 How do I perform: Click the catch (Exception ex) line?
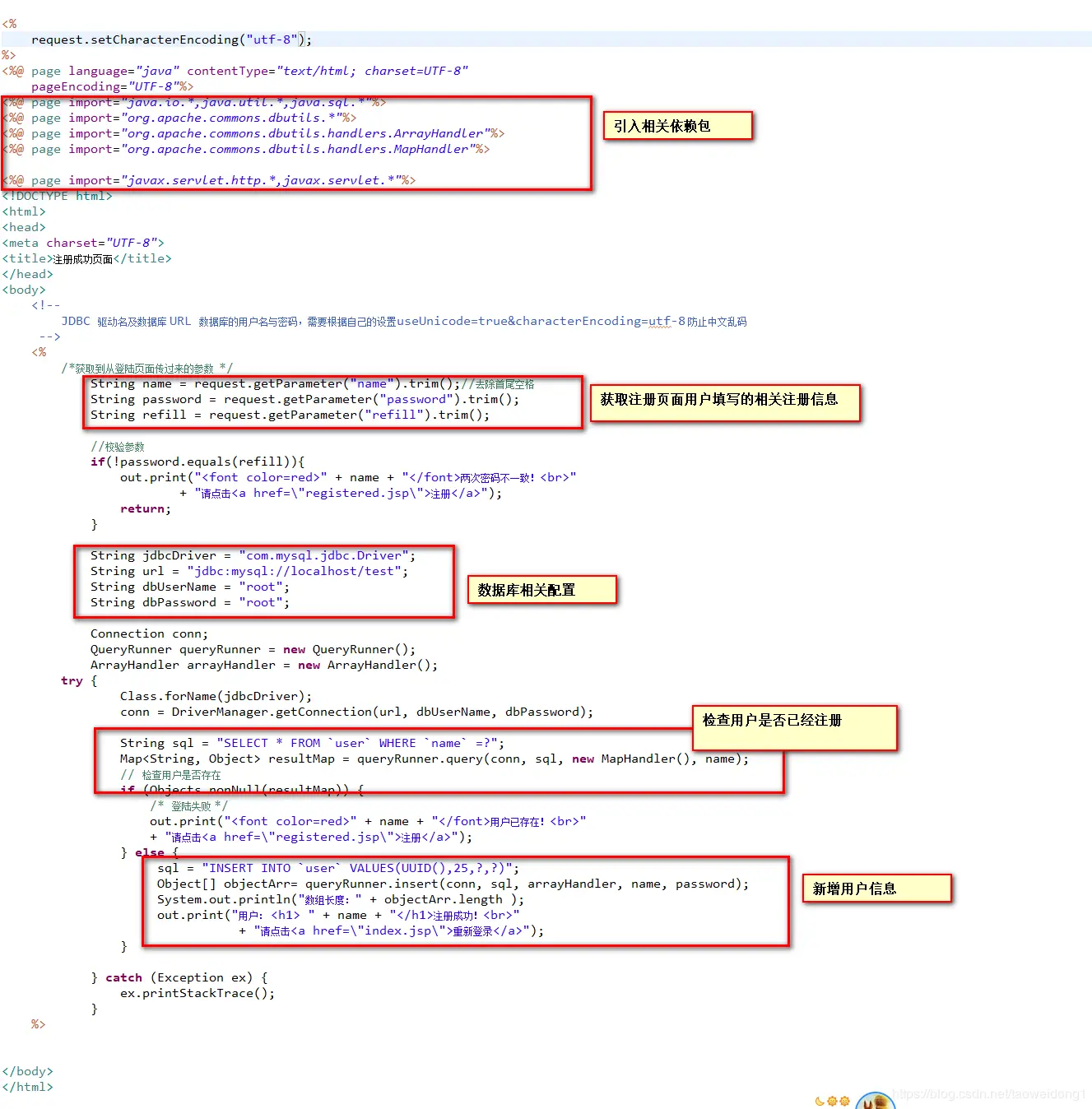pyautogui.click(x=179, y=977)
